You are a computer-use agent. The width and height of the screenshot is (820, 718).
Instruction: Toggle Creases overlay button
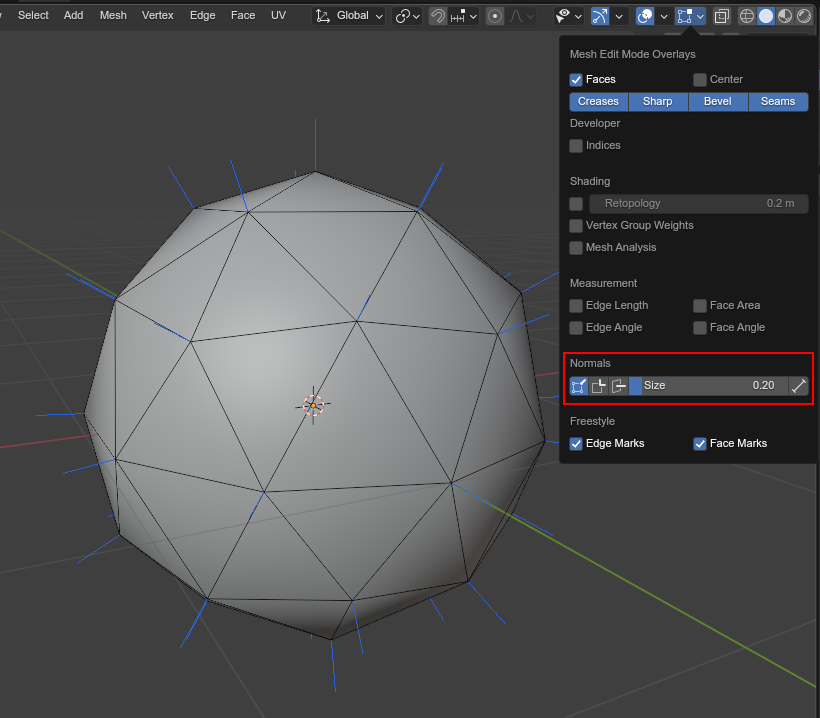pyautogui.click(x=598, y=101)
